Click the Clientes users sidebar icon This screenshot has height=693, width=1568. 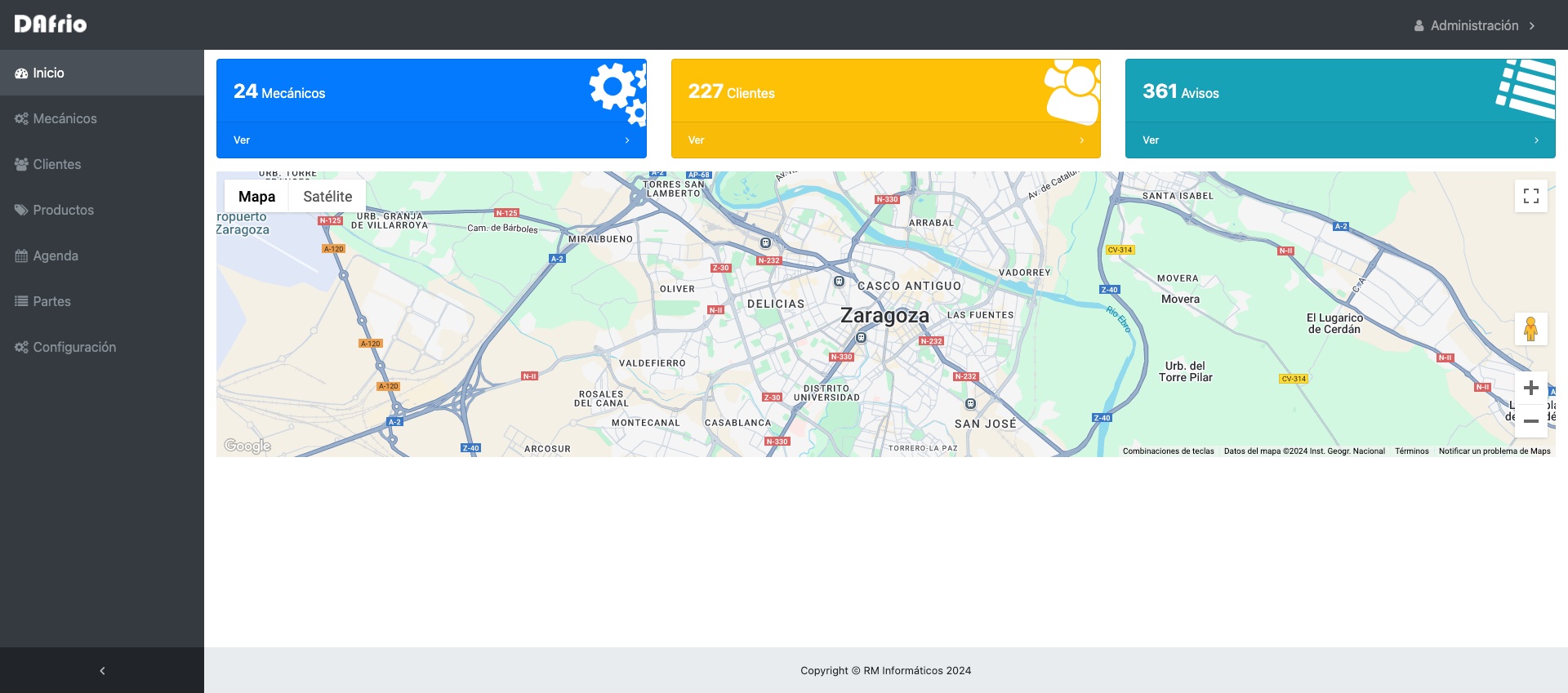tap(21, 165)
